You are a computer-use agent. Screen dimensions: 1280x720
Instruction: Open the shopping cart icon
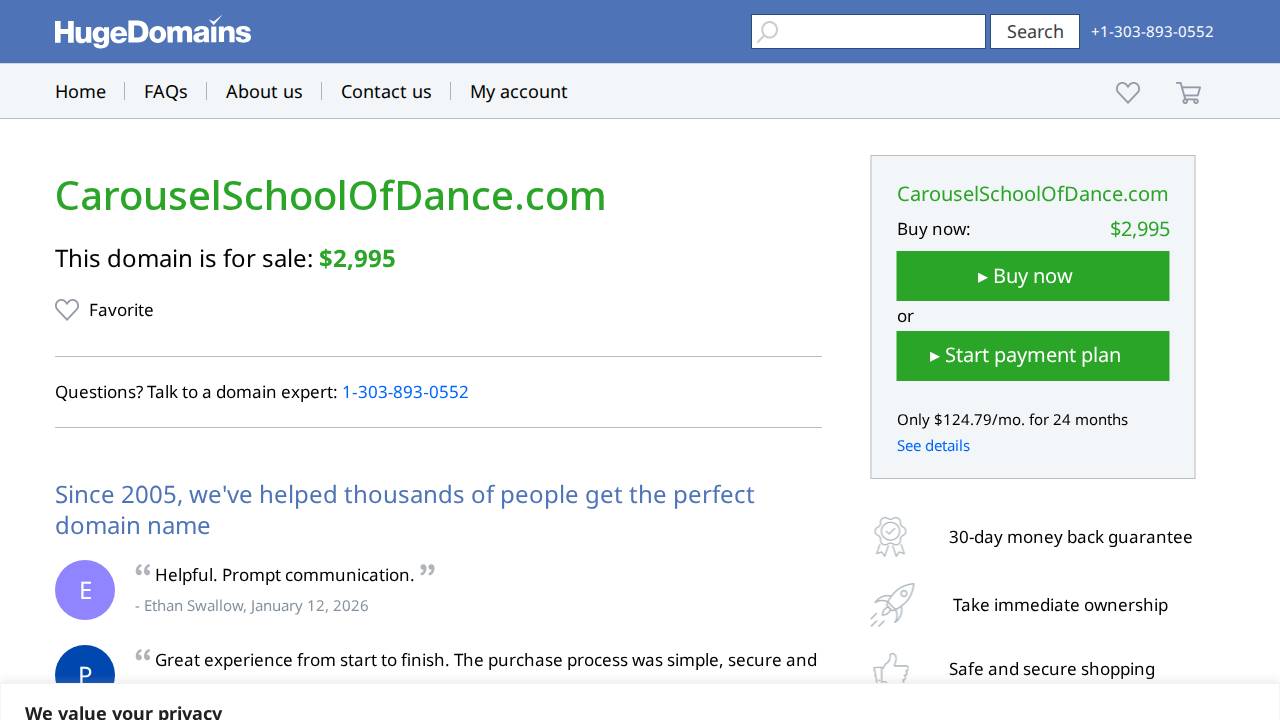point(1188,92)
